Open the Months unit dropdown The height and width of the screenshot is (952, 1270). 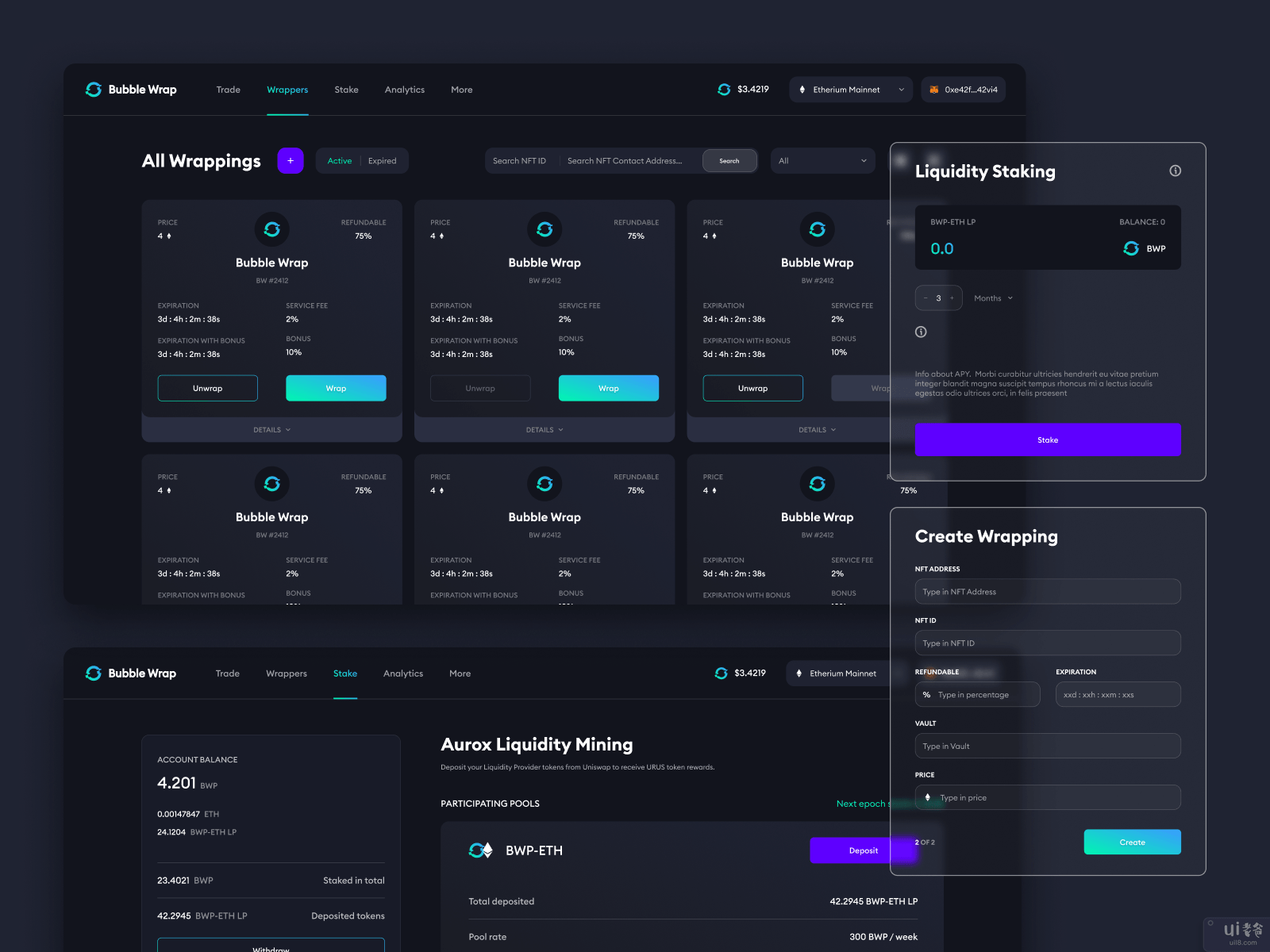[x=993, y=298]
